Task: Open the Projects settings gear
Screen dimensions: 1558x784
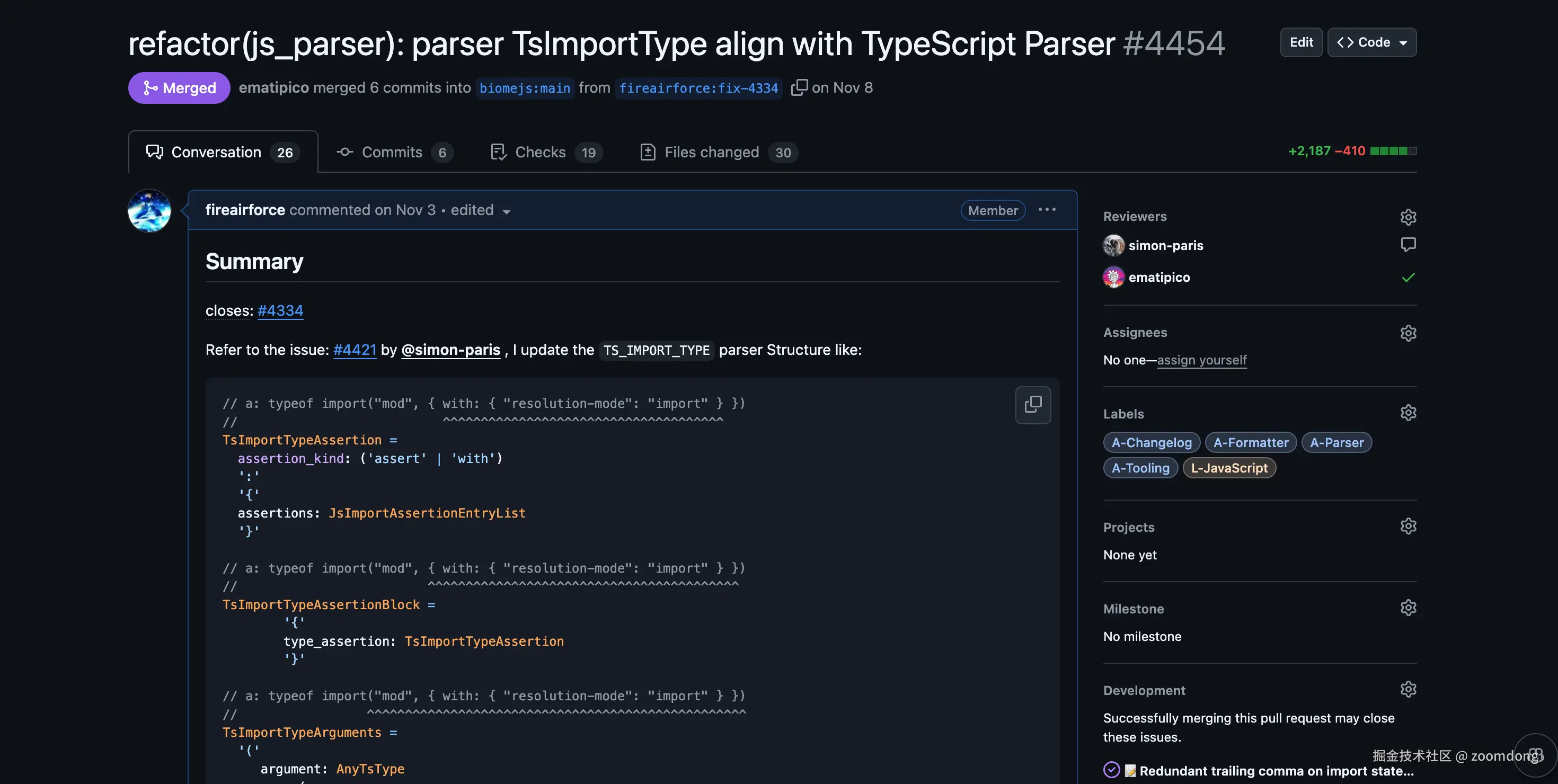Action: [x=1408, y=526]
